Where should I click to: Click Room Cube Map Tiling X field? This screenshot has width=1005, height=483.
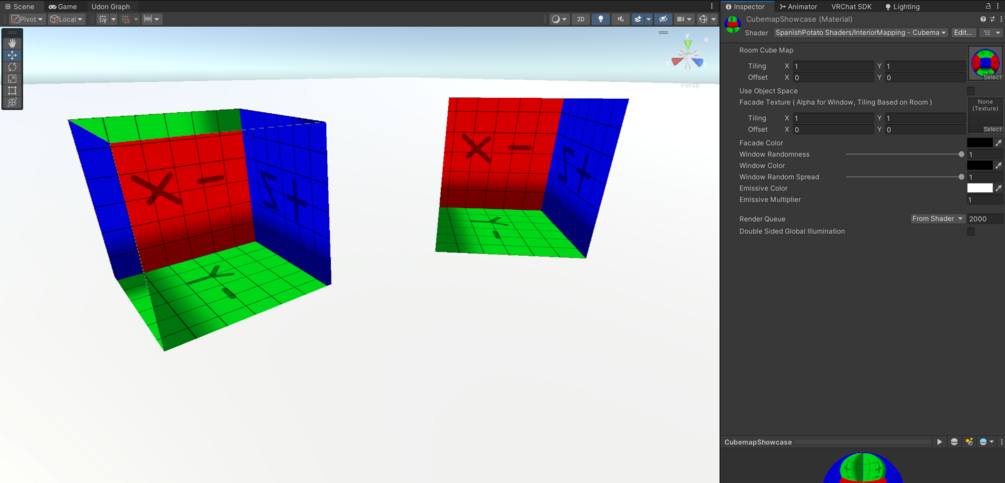click(x=833, y=66)
